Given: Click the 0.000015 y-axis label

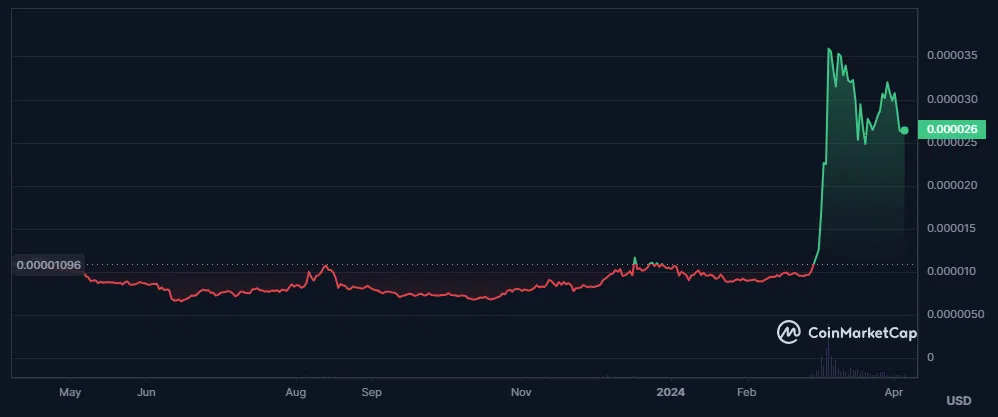Looking at the screenshot, I should (x=952, y=229).
